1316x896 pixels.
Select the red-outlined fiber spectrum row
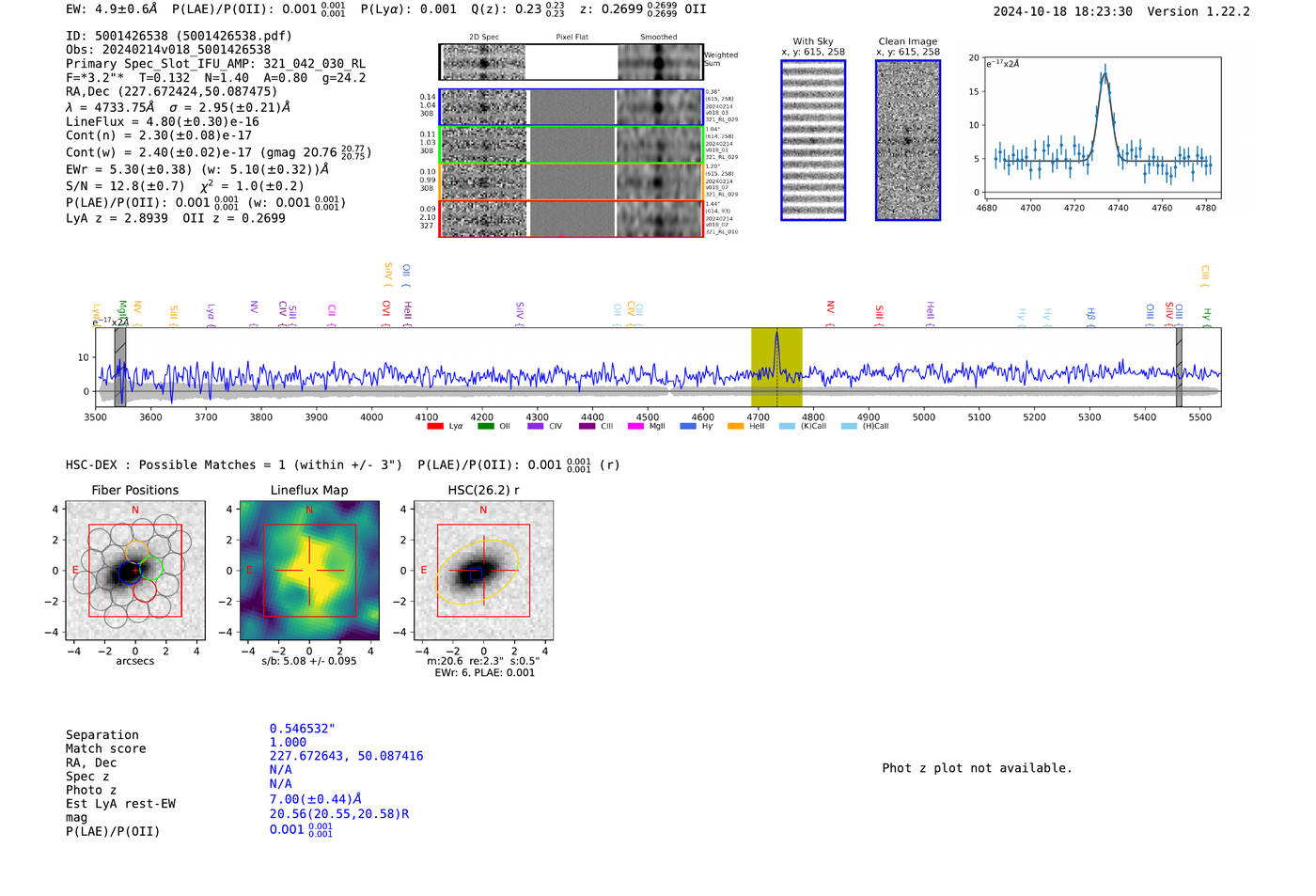coord(571,219)
